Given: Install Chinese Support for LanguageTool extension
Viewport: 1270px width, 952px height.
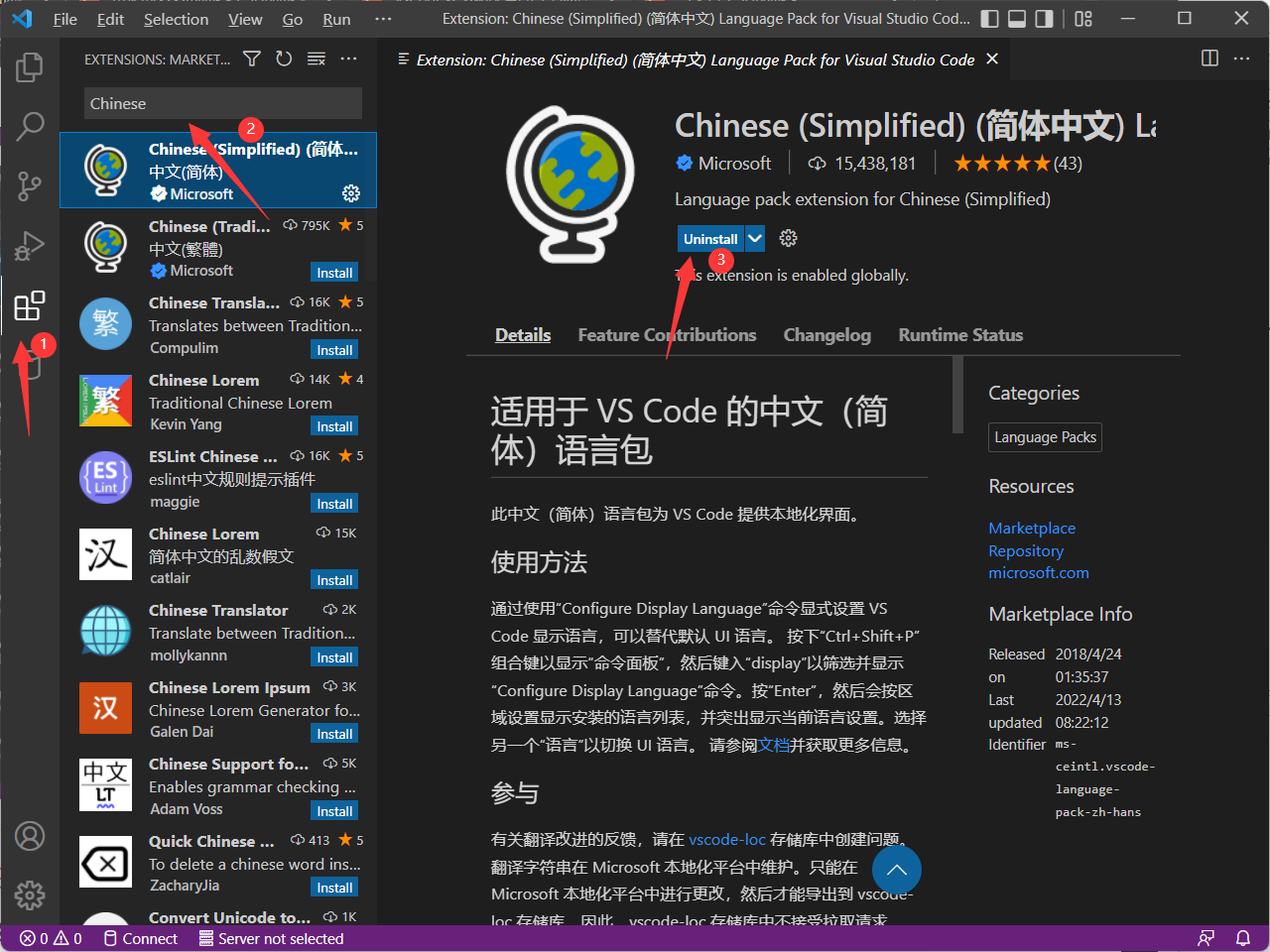Looking at the screenshot, I should [x=334, y=811].
